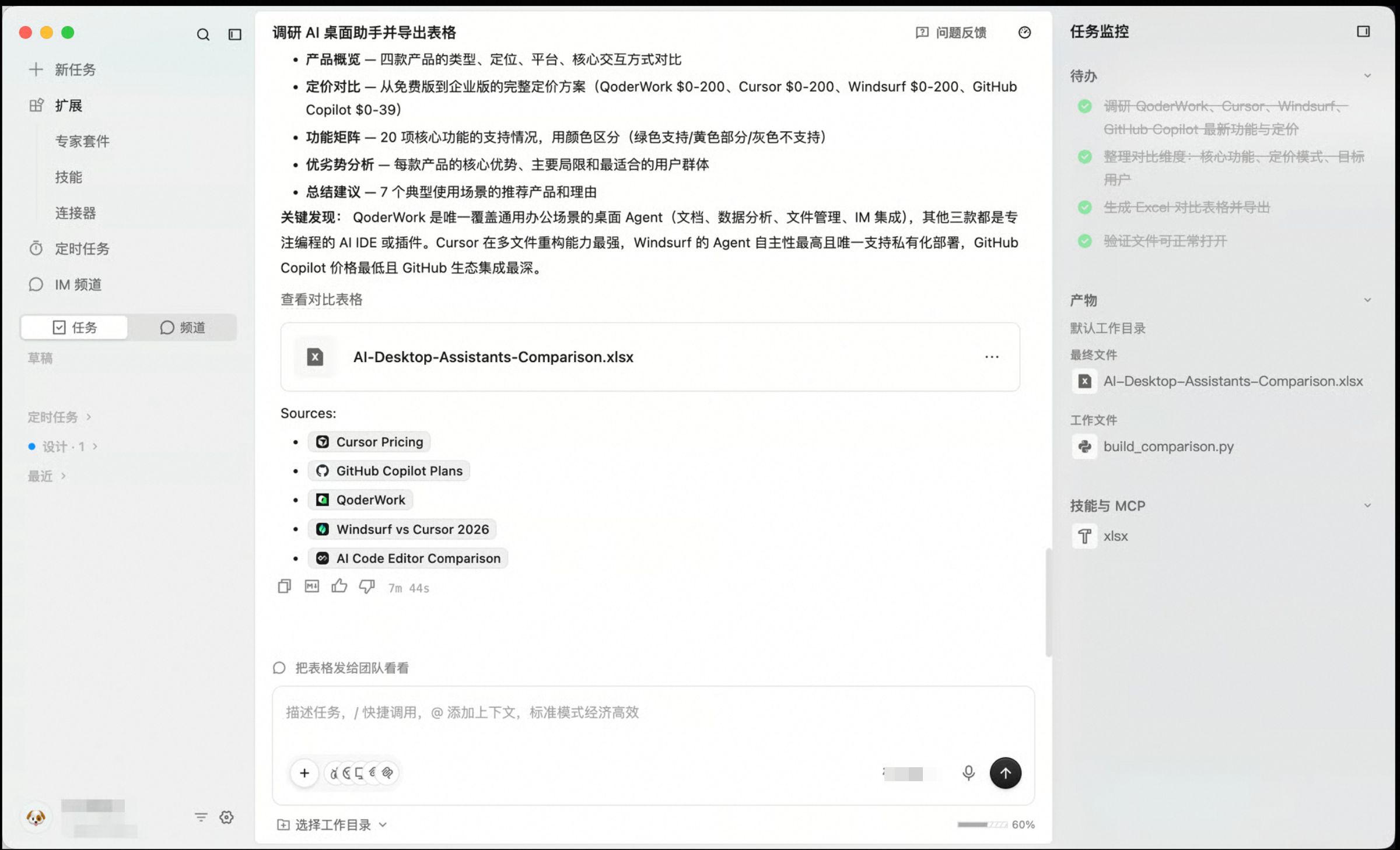Screen dimensions: 1400x850
Task: Toggle todo 验证文件可正常打开 checkmark
Action: tap(1085, 241)
